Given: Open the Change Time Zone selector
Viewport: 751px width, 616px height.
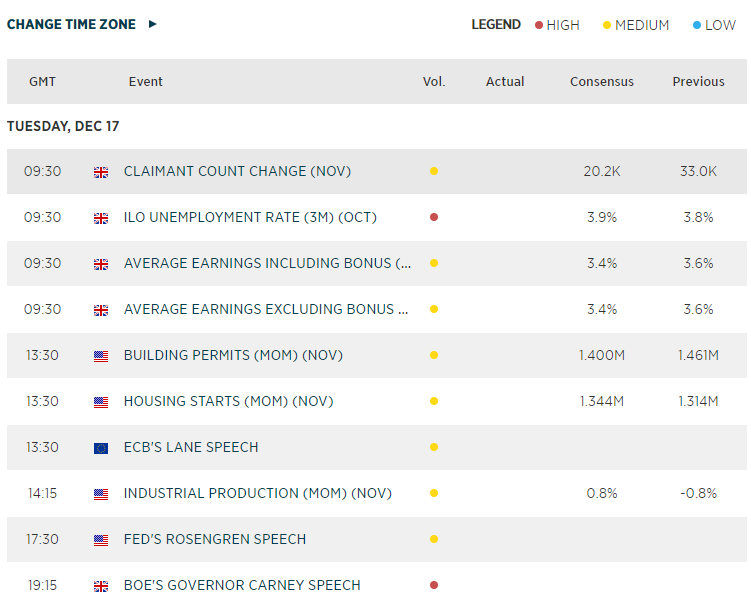Looking at the screenshot, I should [71, 24].
